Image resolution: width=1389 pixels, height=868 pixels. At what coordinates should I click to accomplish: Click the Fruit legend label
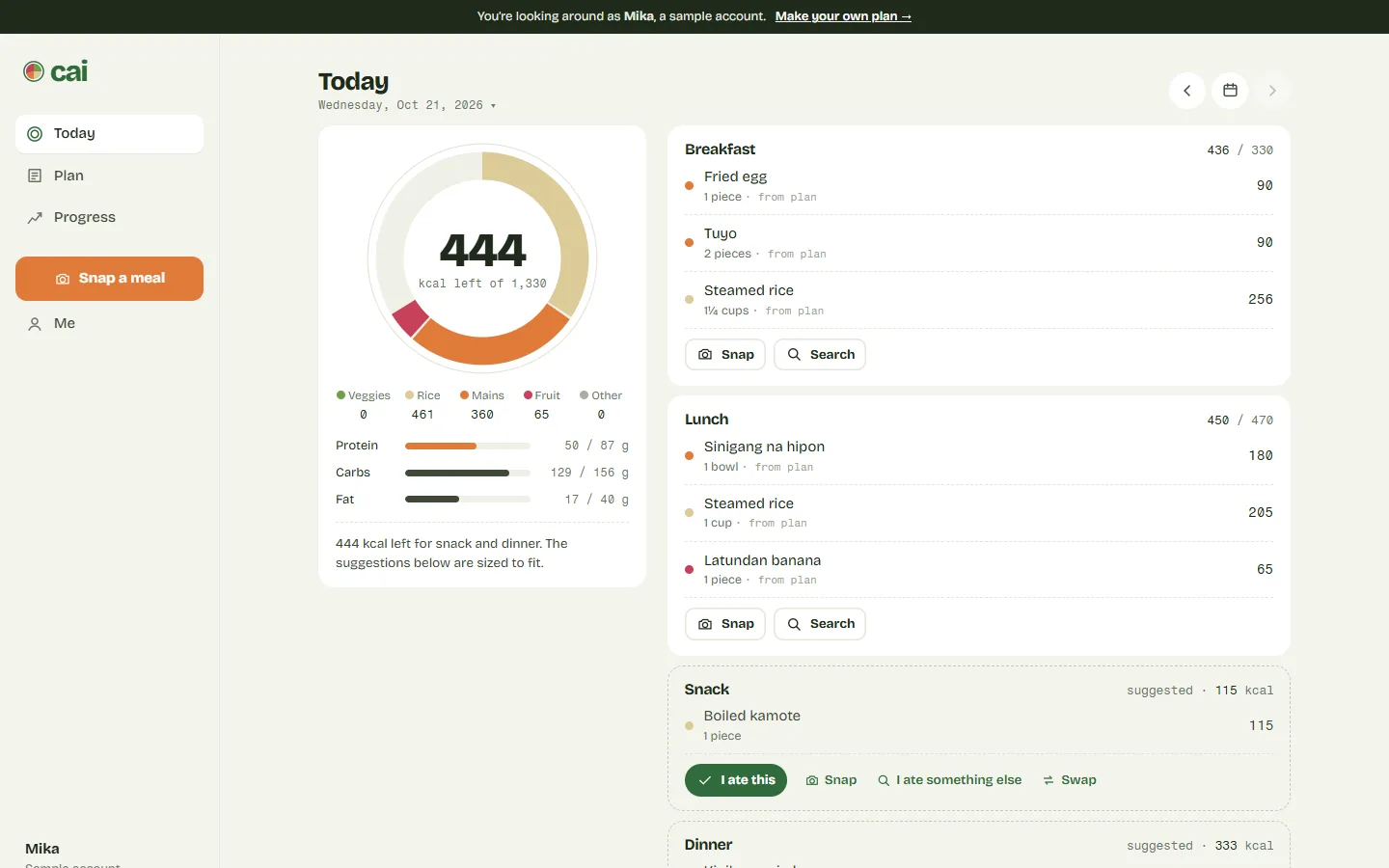pyautogui.click(x=547, y=395)
